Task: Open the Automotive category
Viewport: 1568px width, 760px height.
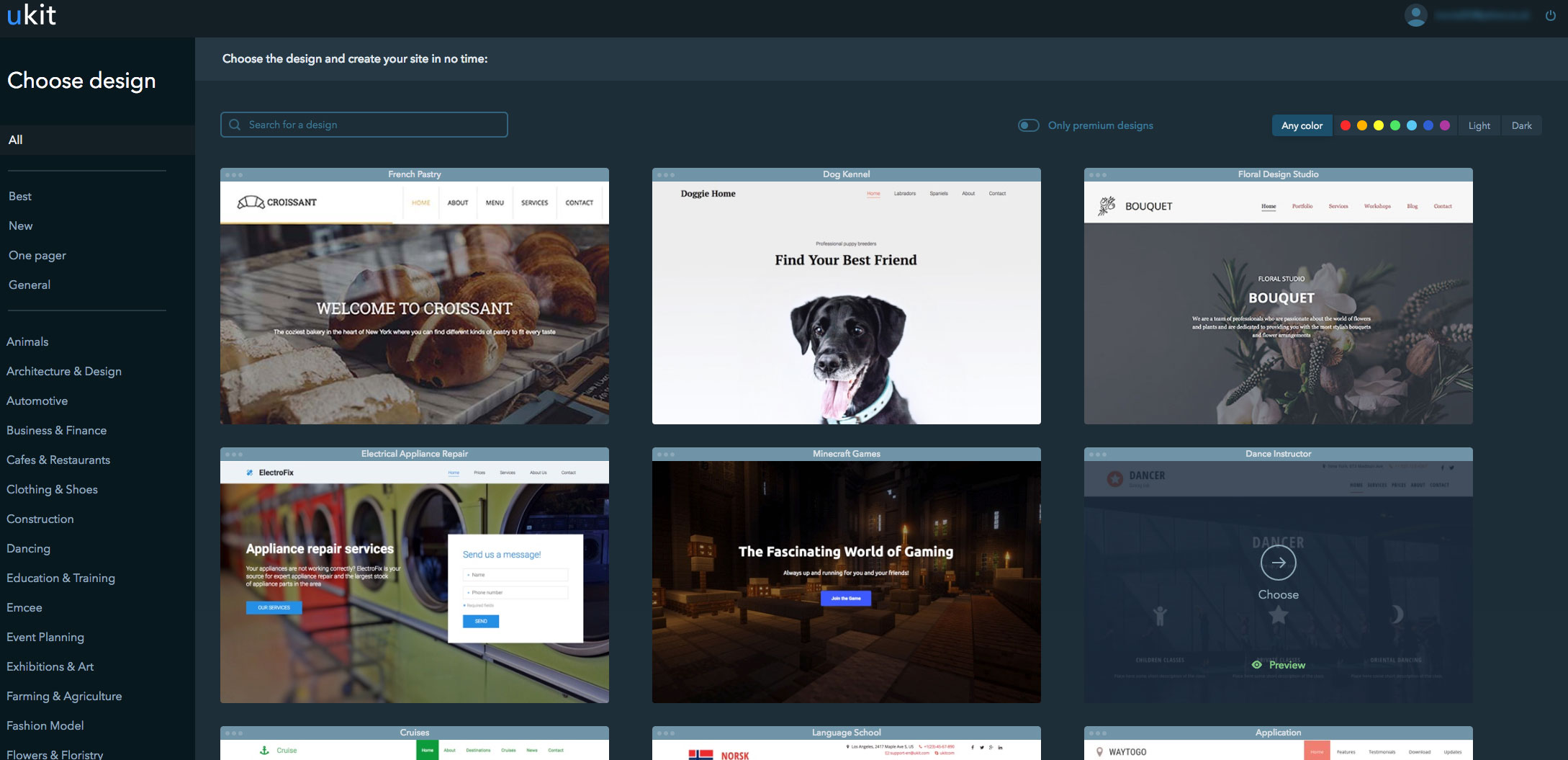Action: pos(37,401)
